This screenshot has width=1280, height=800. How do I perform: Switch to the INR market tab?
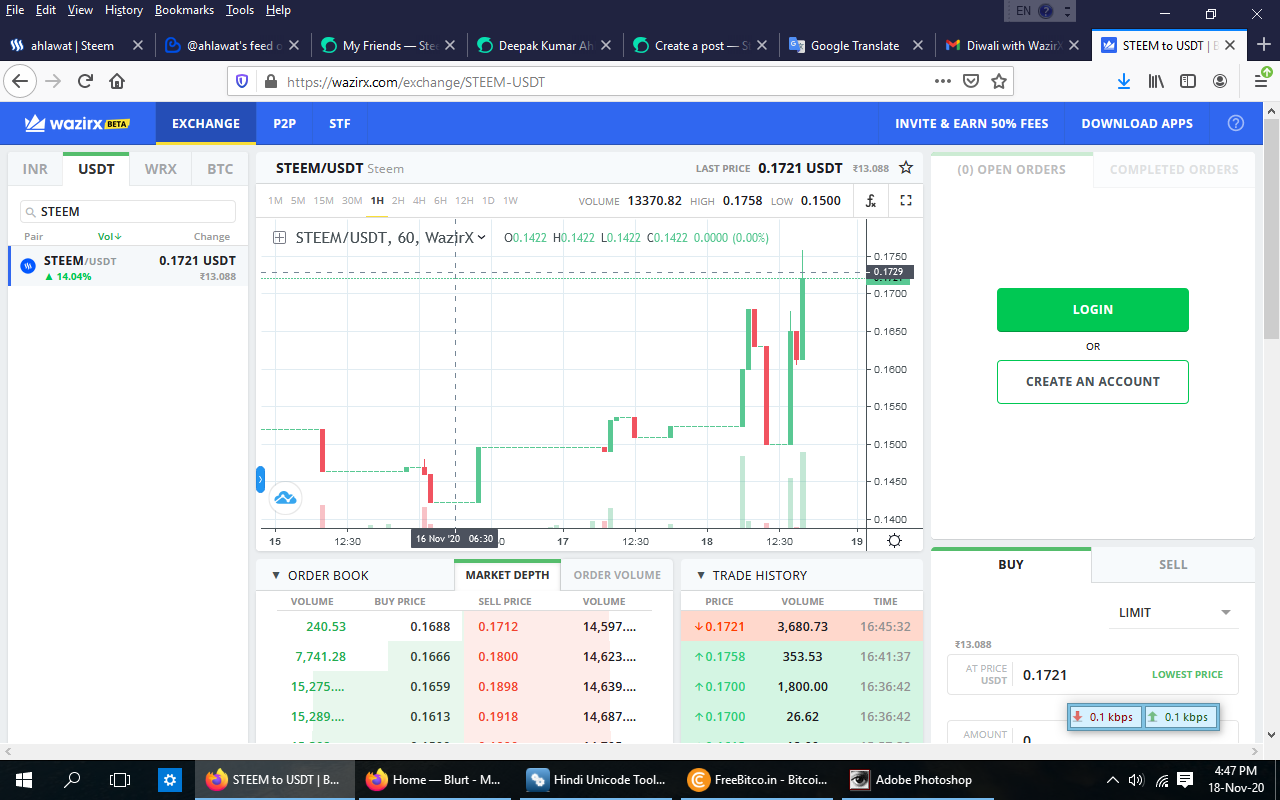(x=35, y=169)
